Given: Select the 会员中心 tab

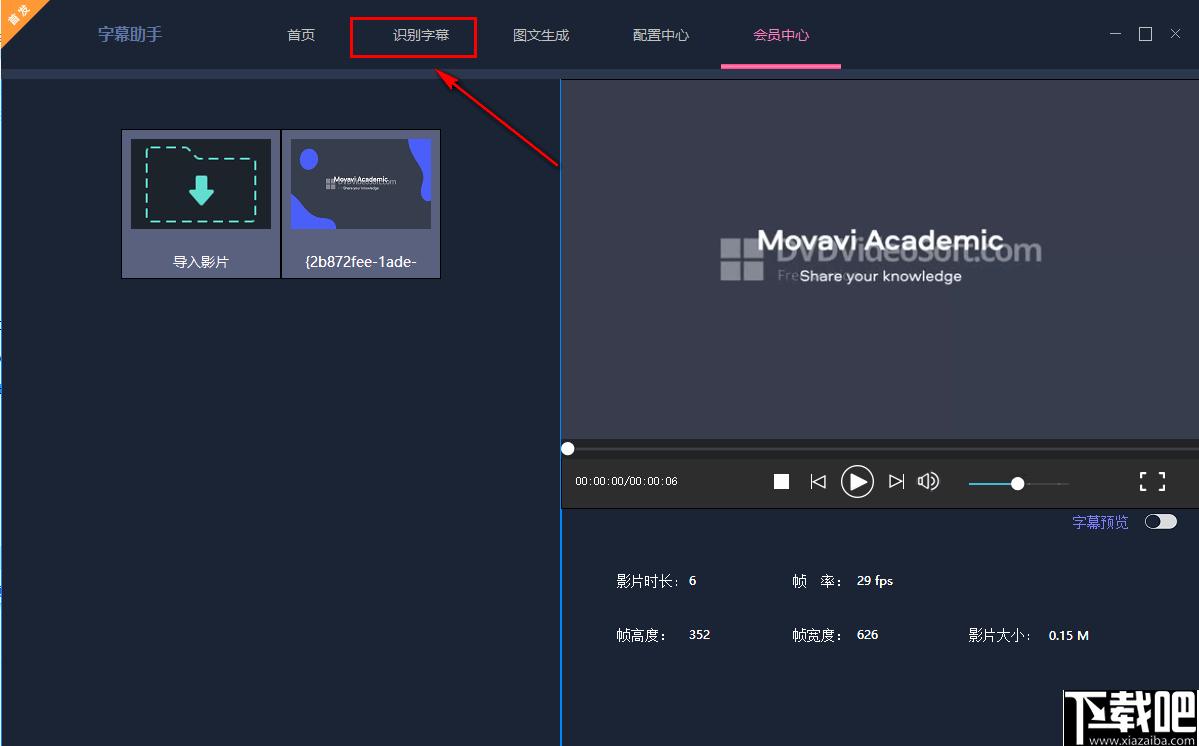Looking at the screenshot, I should pyautogui.click(x=781, y=35).
